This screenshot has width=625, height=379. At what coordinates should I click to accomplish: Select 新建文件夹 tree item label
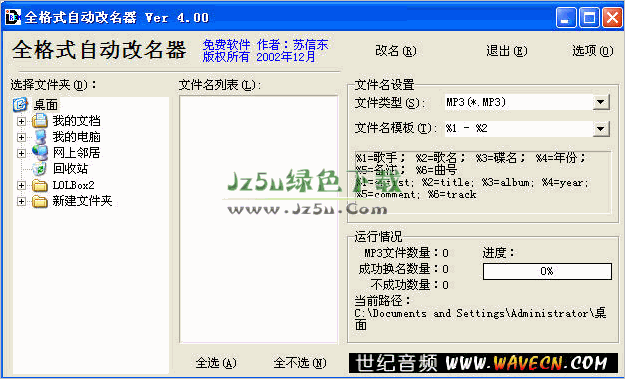83,201
